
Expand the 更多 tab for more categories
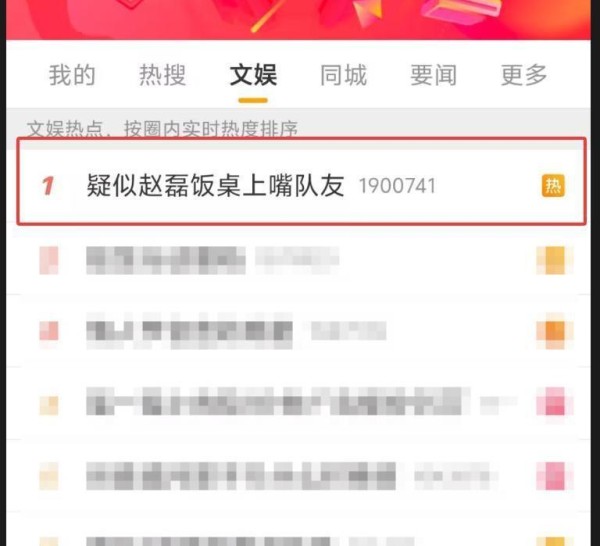pos(524,75)
